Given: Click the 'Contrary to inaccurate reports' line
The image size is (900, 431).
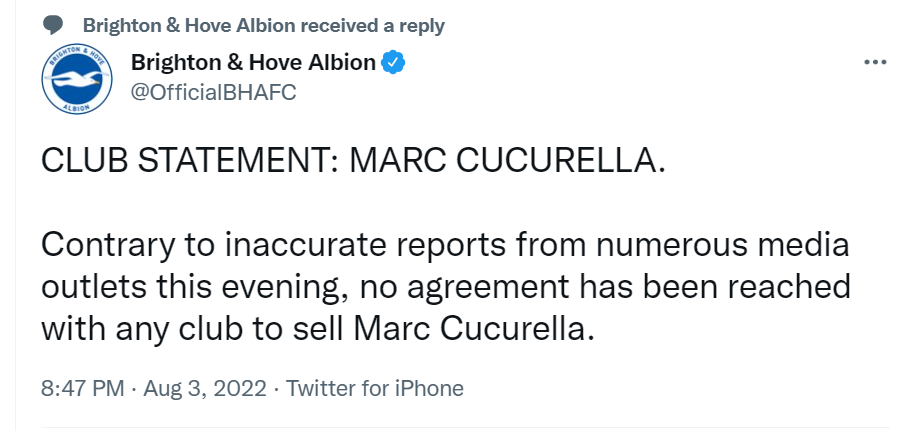Looking at the screenshot, I should [445, 245].
